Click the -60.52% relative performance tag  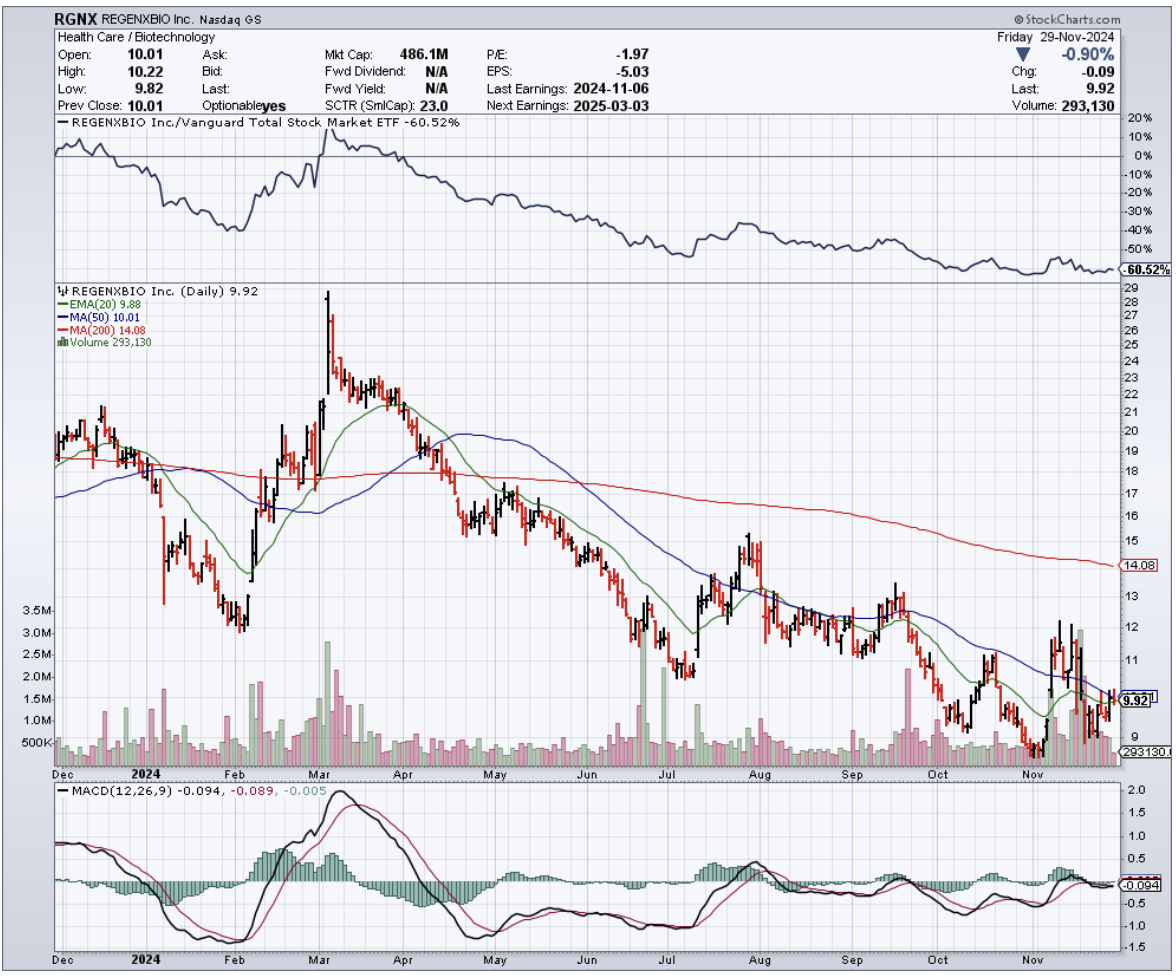tap(1144, 270)
